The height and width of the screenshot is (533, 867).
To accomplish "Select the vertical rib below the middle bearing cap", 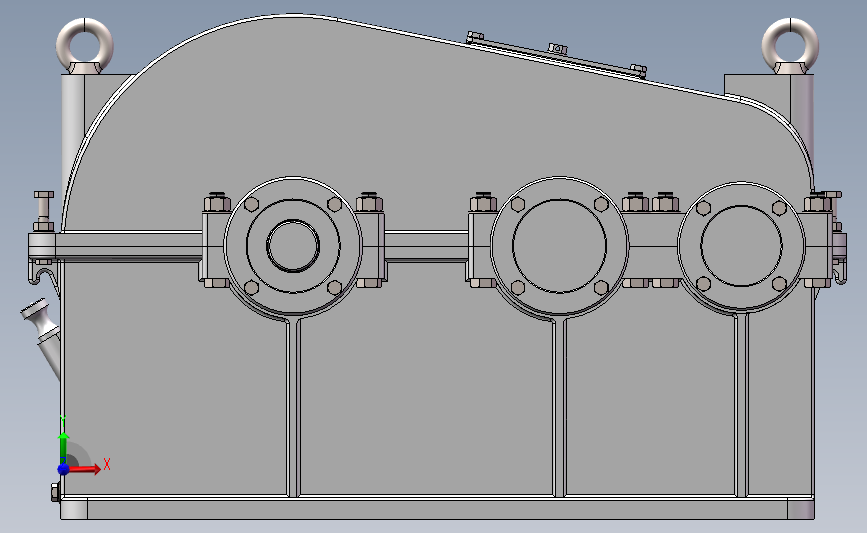I will [560, 406].
